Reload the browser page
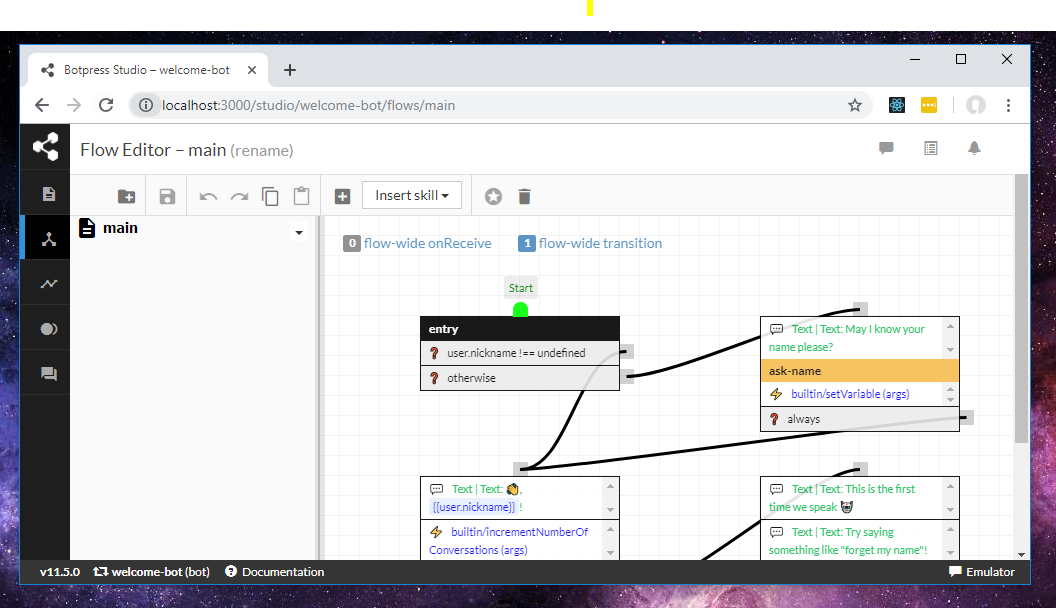Screen dimensions: 1056x608 106,105
